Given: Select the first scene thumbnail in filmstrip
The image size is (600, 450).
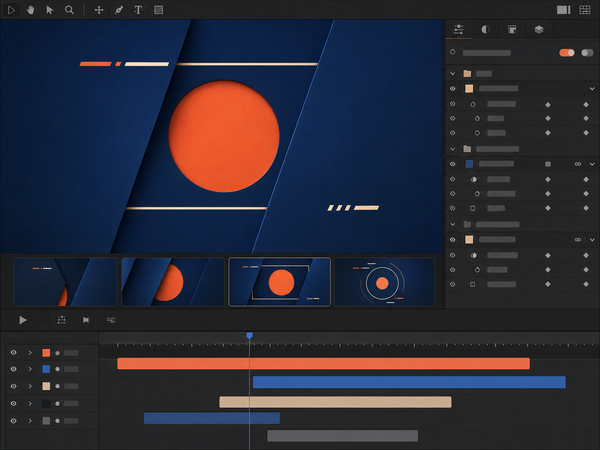Looking at the screenshot, I should point(65,282).
